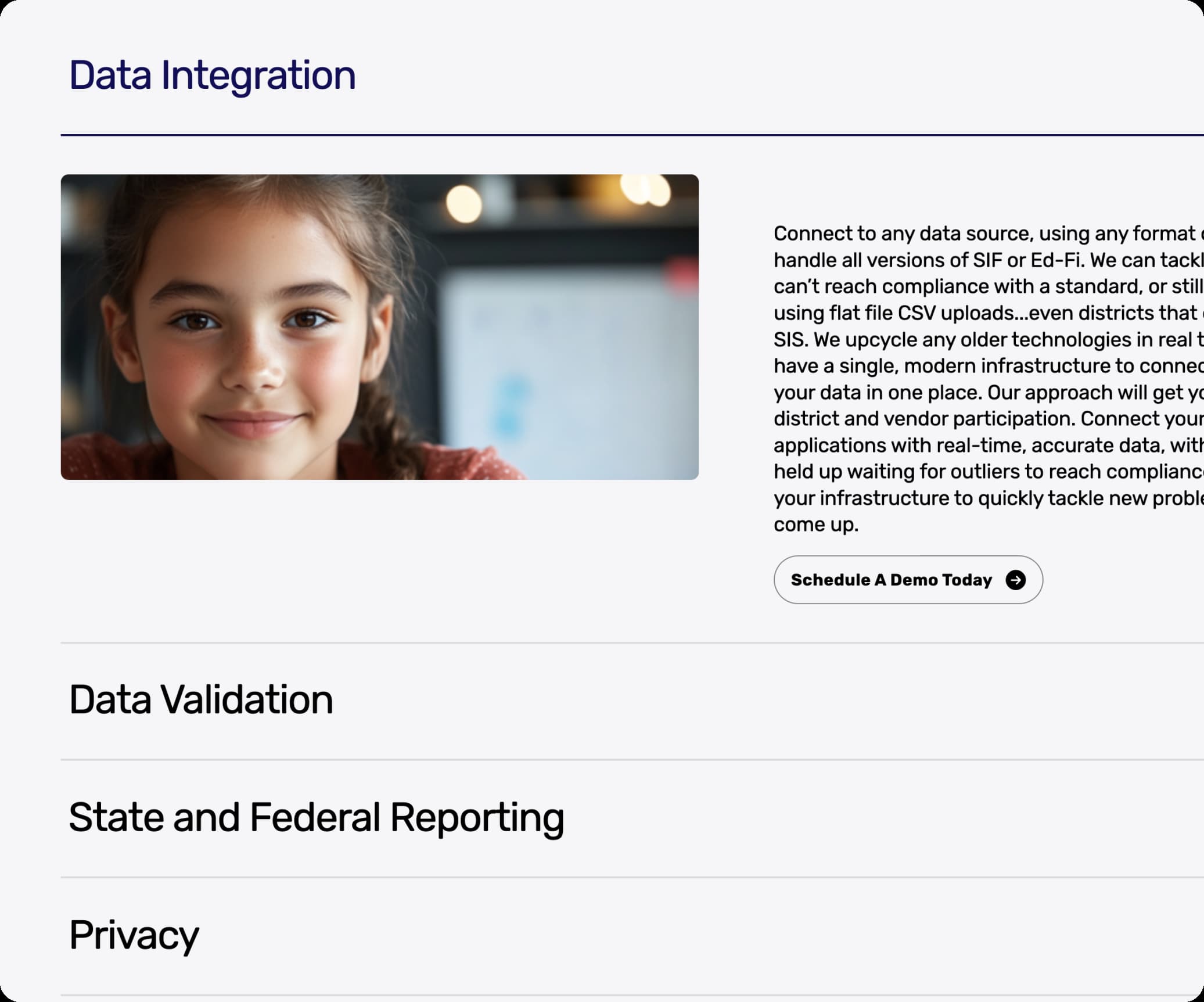Image resolution: width=1204 pixels, height=1002 pixels.
Task: Click the final words "come up."
Action: click(x=816, y=525)
